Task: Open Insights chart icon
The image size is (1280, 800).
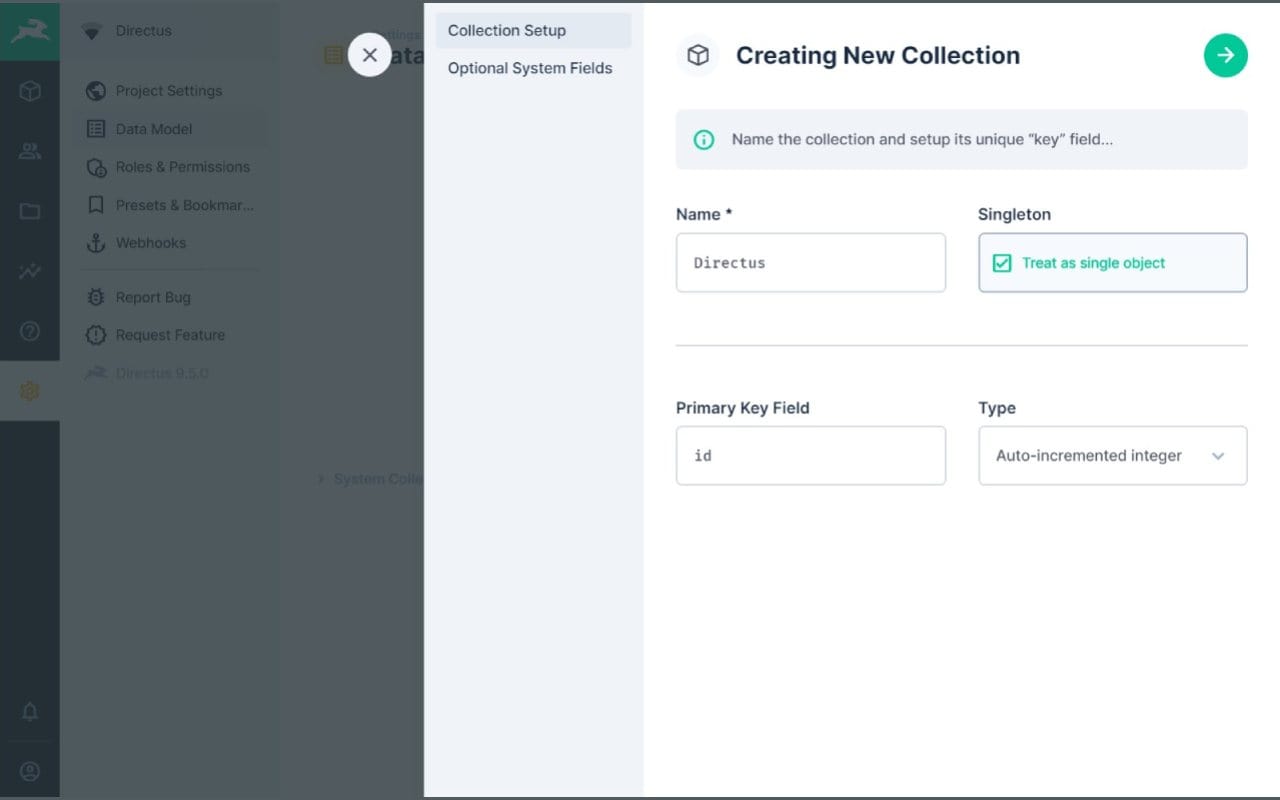Action: pyautogui.click(x=30, y=271)
